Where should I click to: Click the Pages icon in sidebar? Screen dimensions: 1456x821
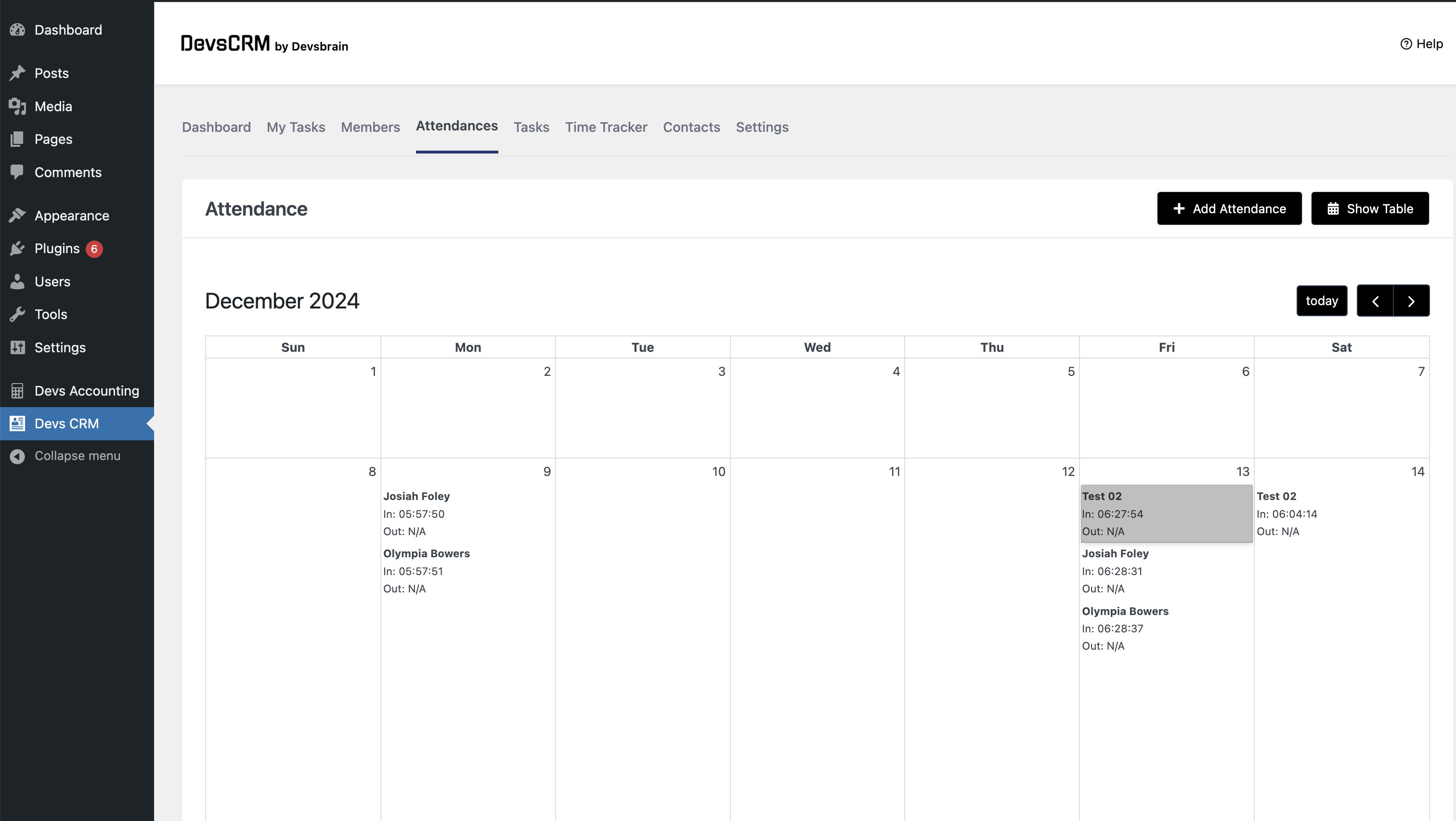coord(17,139)
